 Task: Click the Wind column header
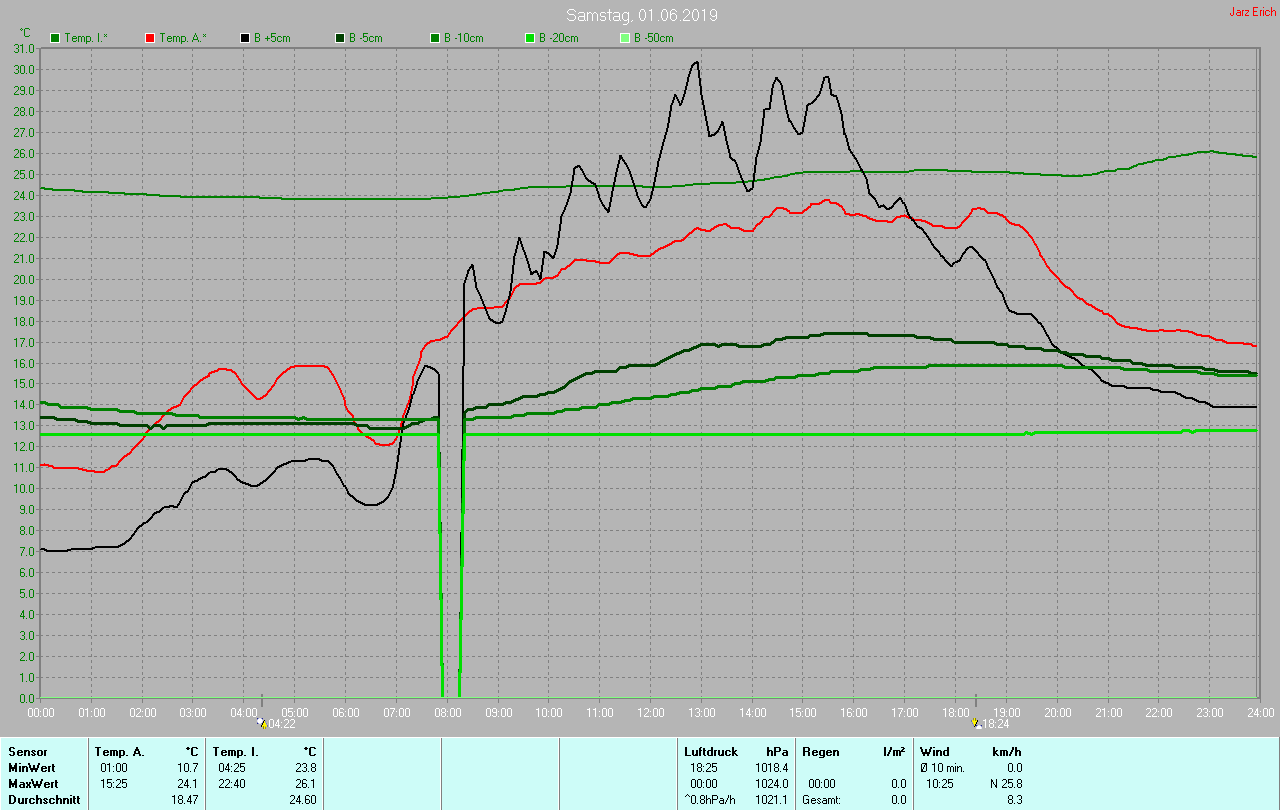click(935, 751)
